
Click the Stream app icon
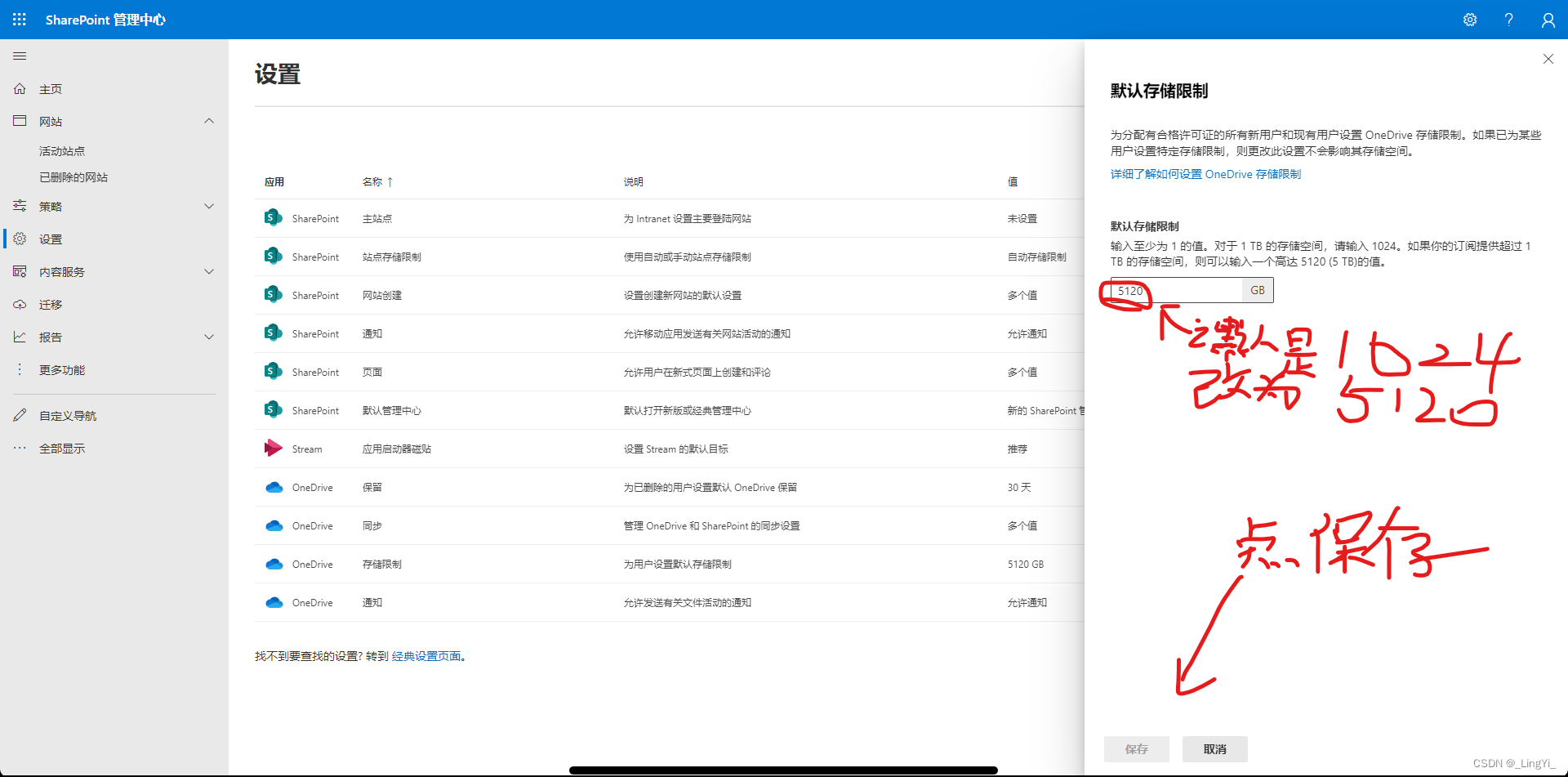(274, 449)
